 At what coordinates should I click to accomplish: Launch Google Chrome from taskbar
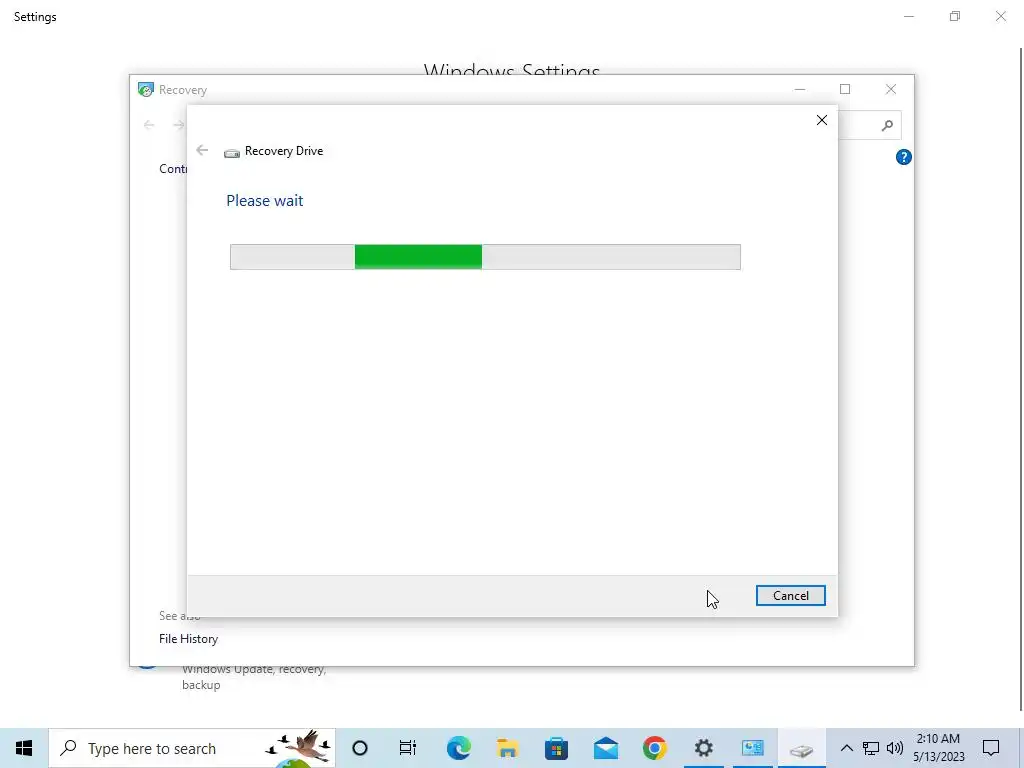click(x=654, y=748)
